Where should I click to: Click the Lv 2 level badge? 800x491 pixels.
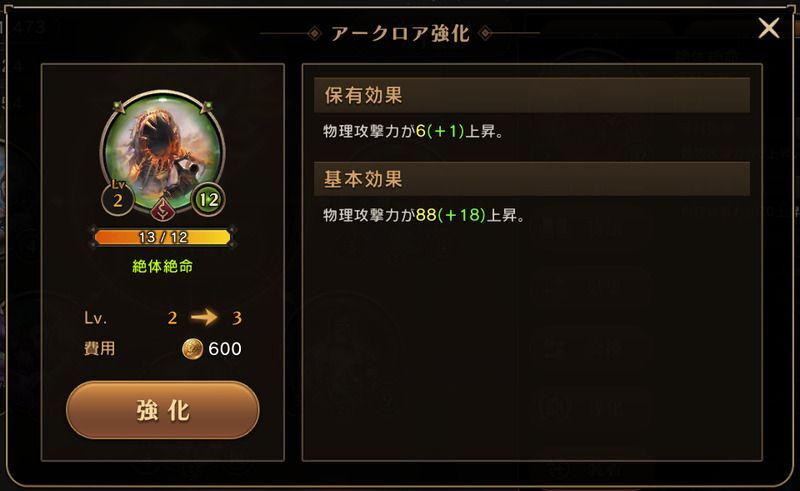117,198
